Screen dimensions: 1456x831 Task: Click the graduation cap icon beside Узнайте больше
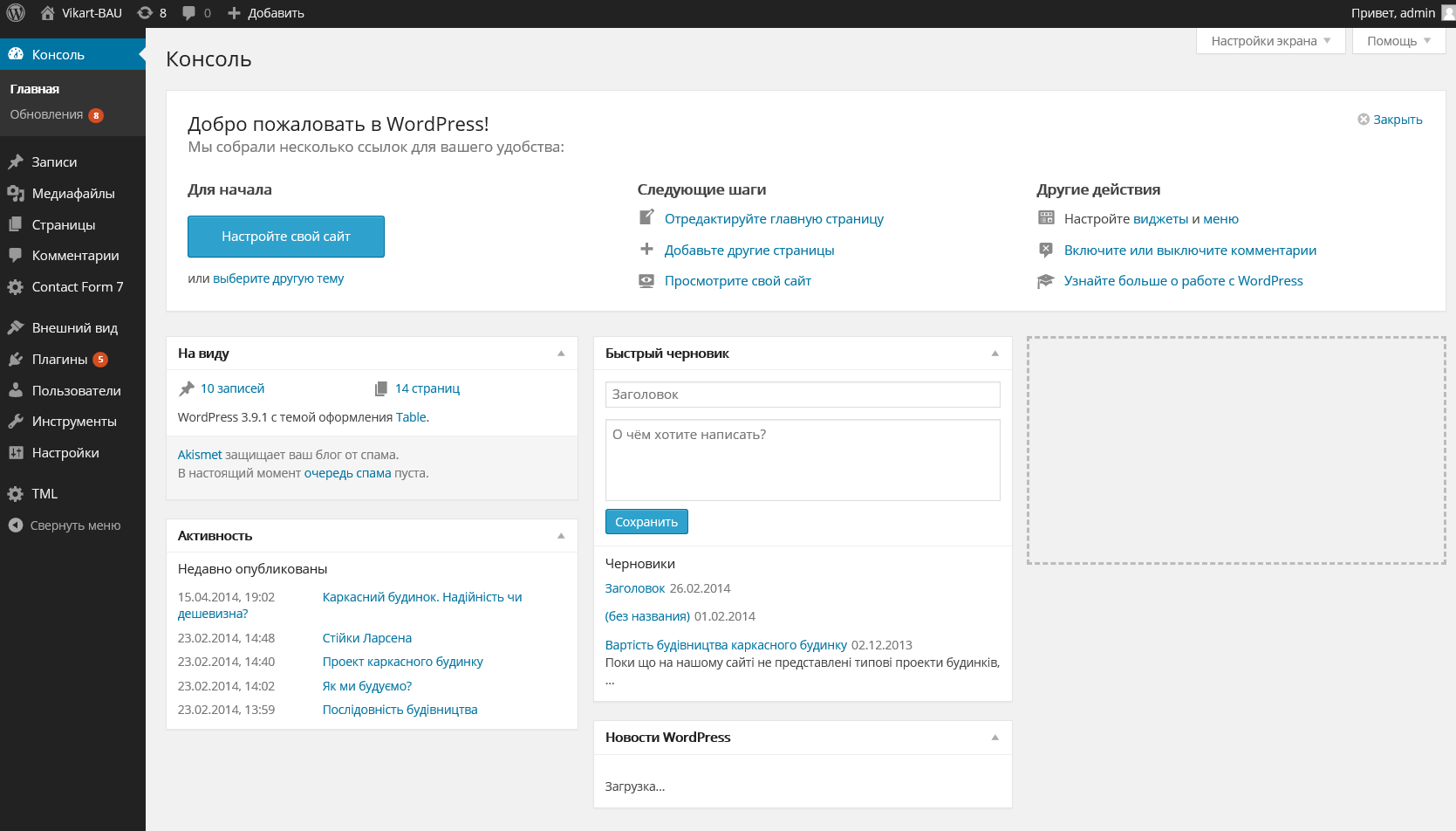pos(1046,281)
